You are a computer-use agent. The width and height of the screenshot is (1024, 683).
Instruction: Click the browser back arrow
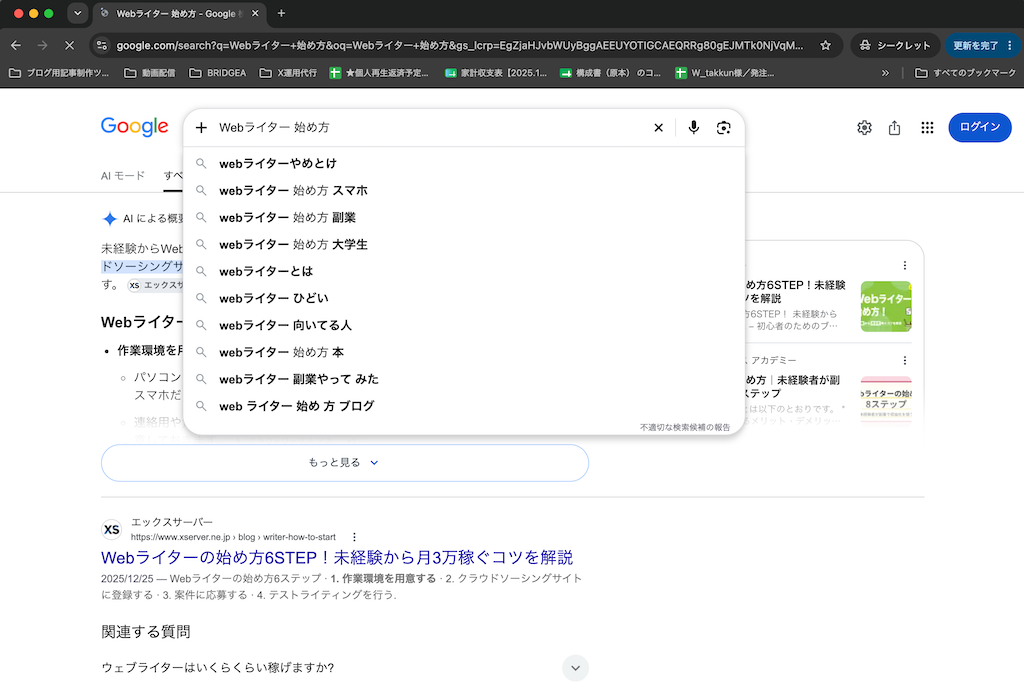click(16, 45)
